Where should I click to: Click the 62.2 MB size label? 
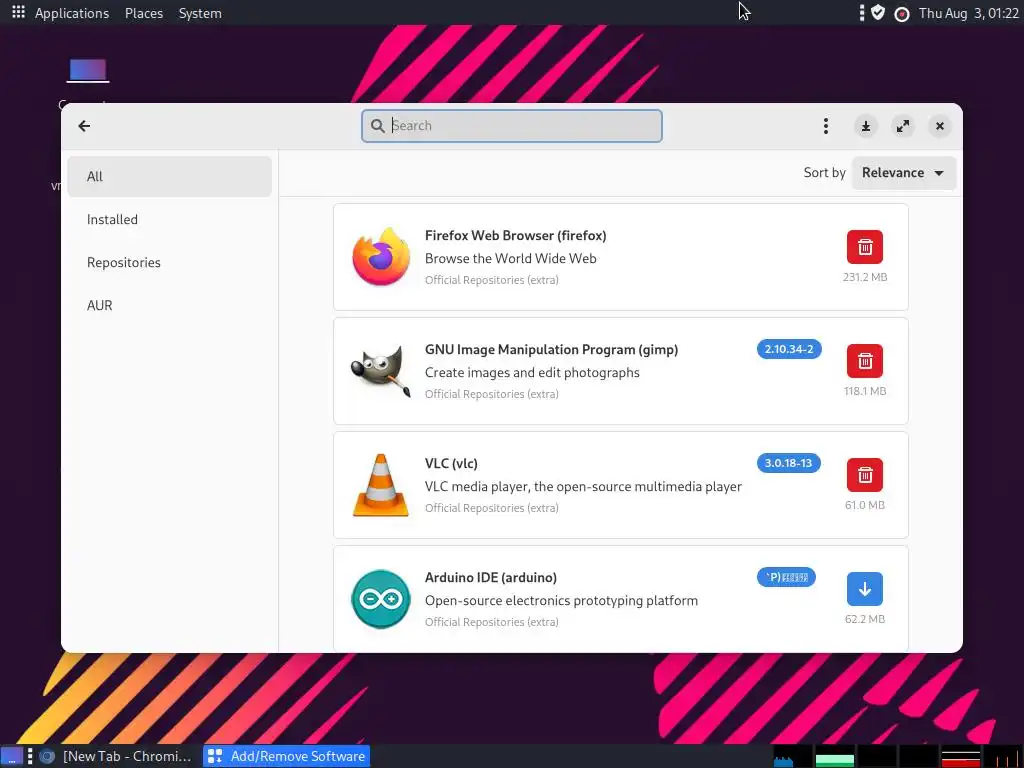click(x=865, y=619)
